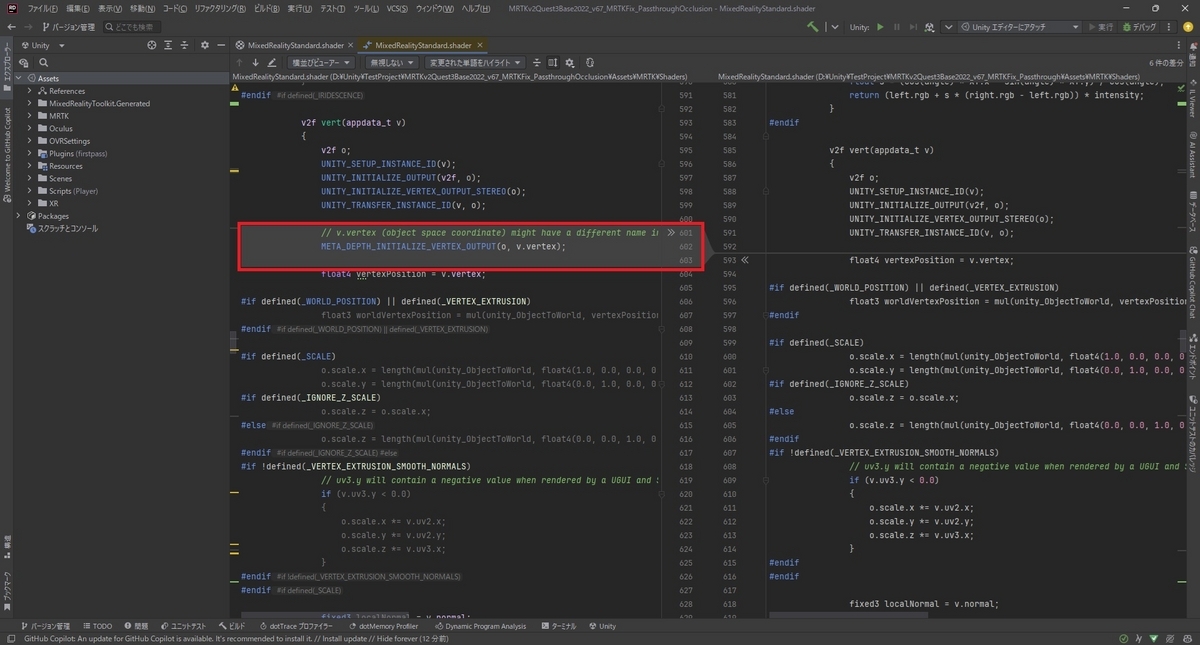The width and height of the screenshot is (1200, 645).
Task: Click the forward navigation arrow
Action: coord(27,27)
